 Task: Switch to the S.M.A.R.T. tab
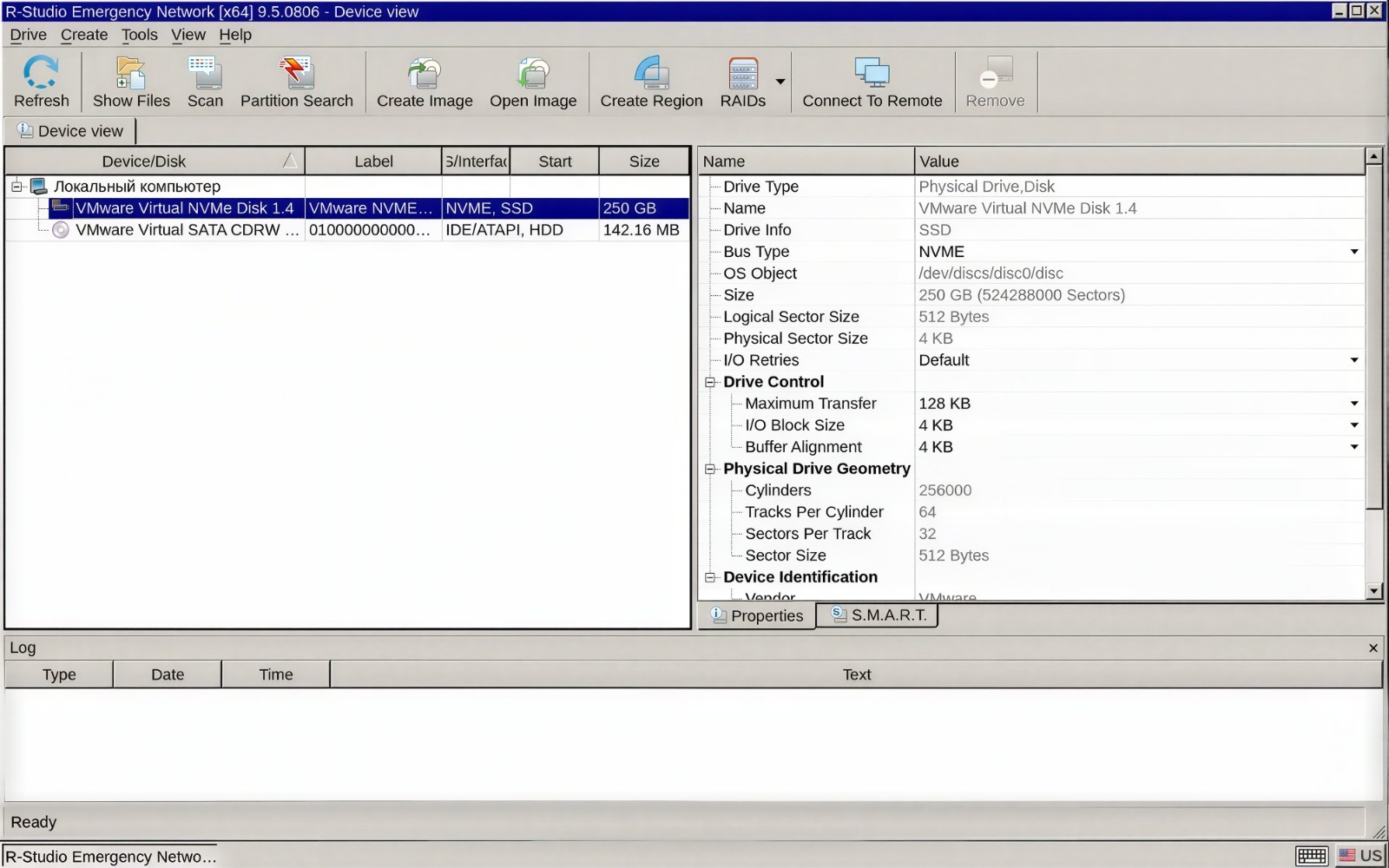879,615
